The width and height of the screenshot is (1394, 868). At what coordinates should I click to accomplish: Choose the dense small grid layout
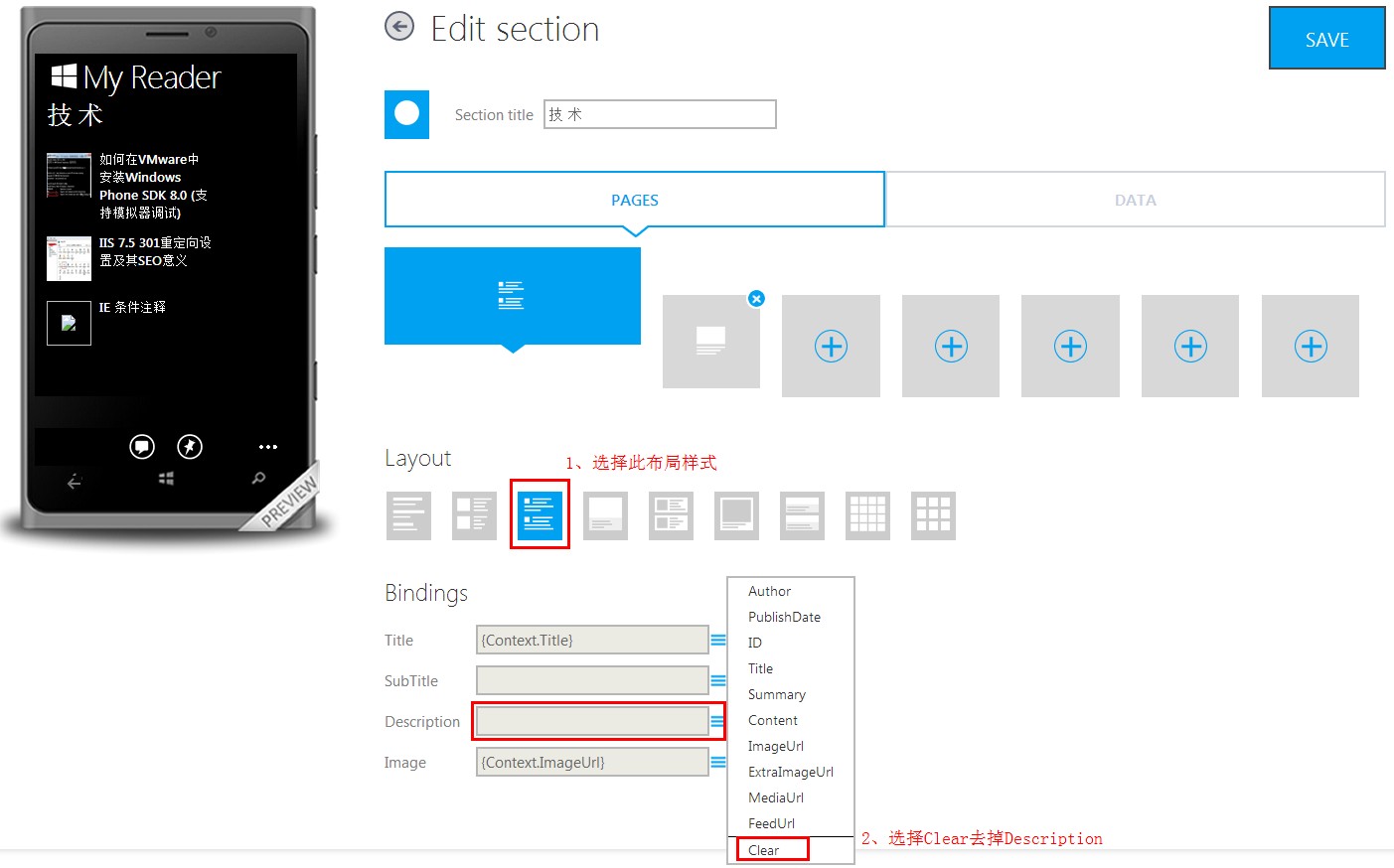[x=867, y=515]
